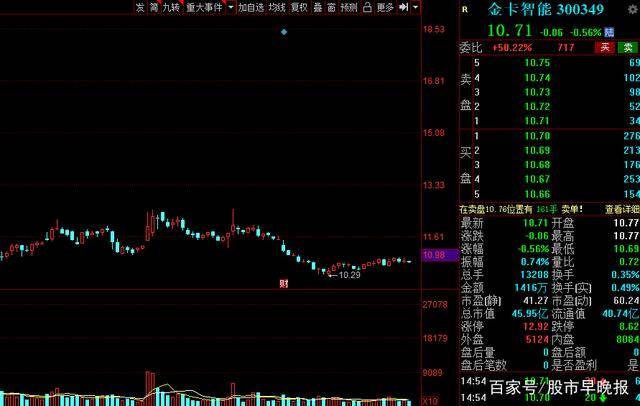Open the 叠 overlay tool in toolbar

[318, 7]
